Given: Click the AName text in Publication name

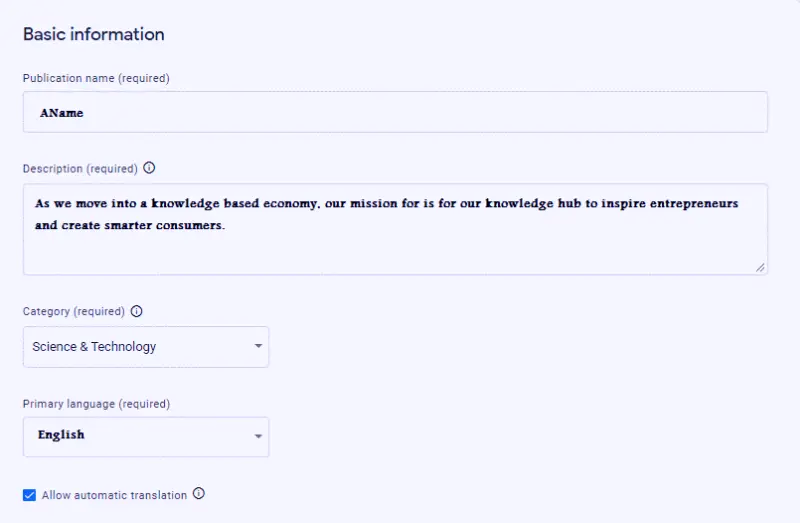Looking at the screenshot, I should 62,113.
